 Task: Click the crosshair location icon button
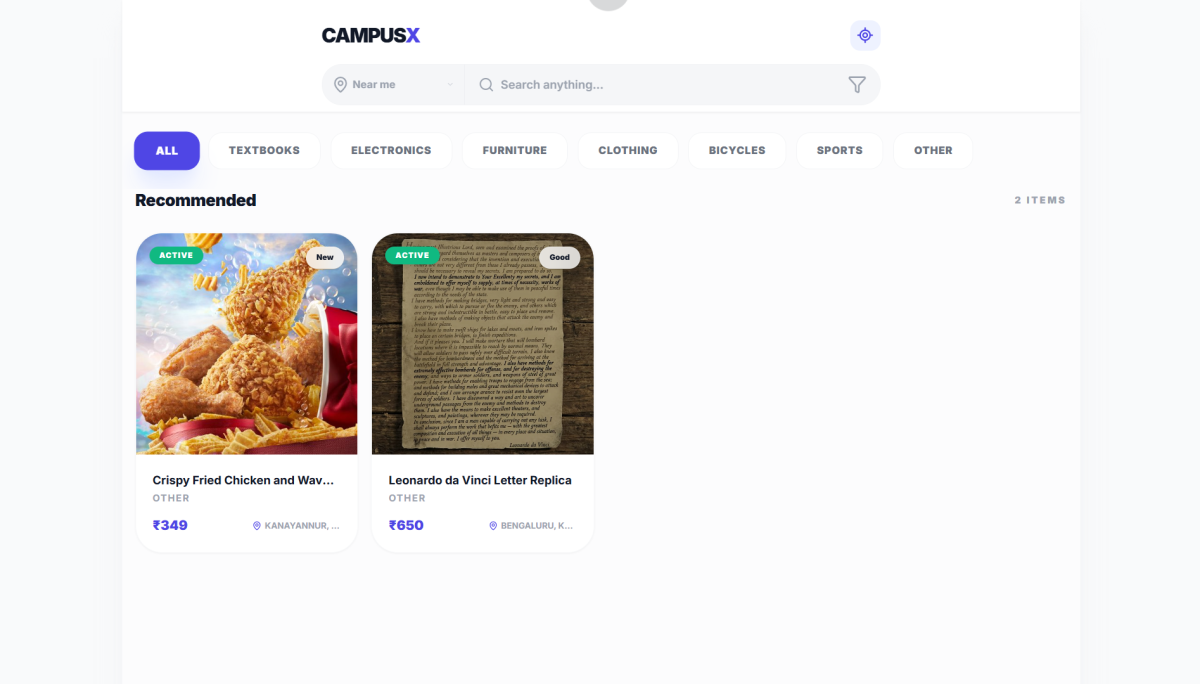pyautogui.click(x=865, y=35)
